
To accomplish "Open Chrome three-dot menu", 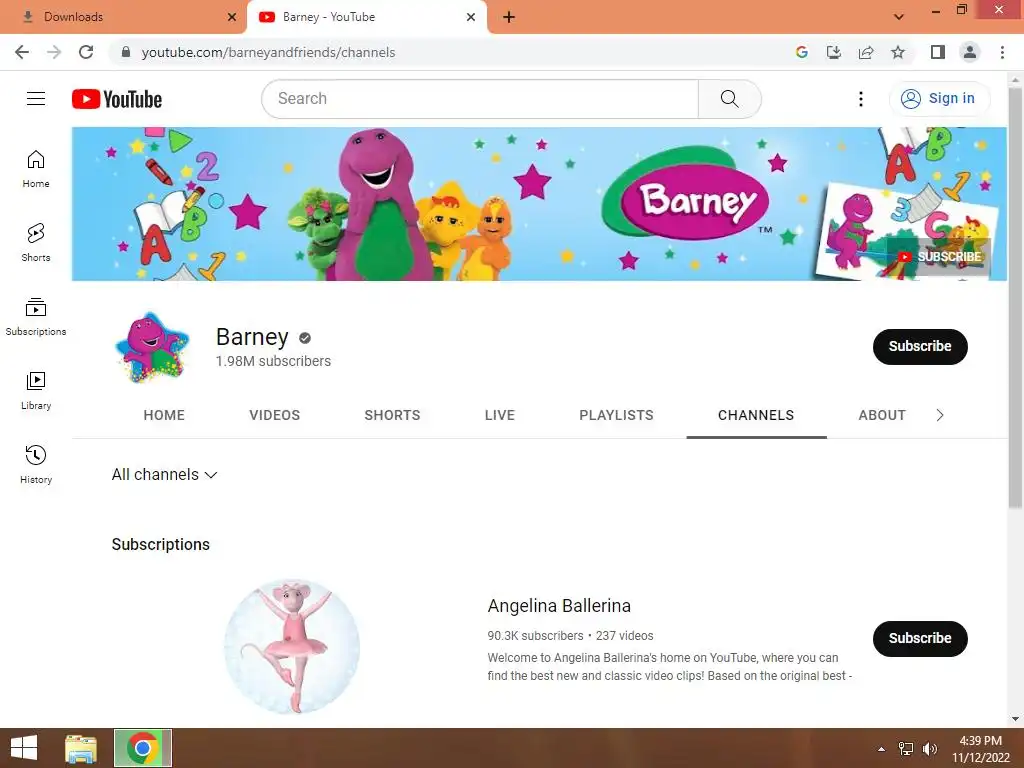I will click(x=1002, y=52).
